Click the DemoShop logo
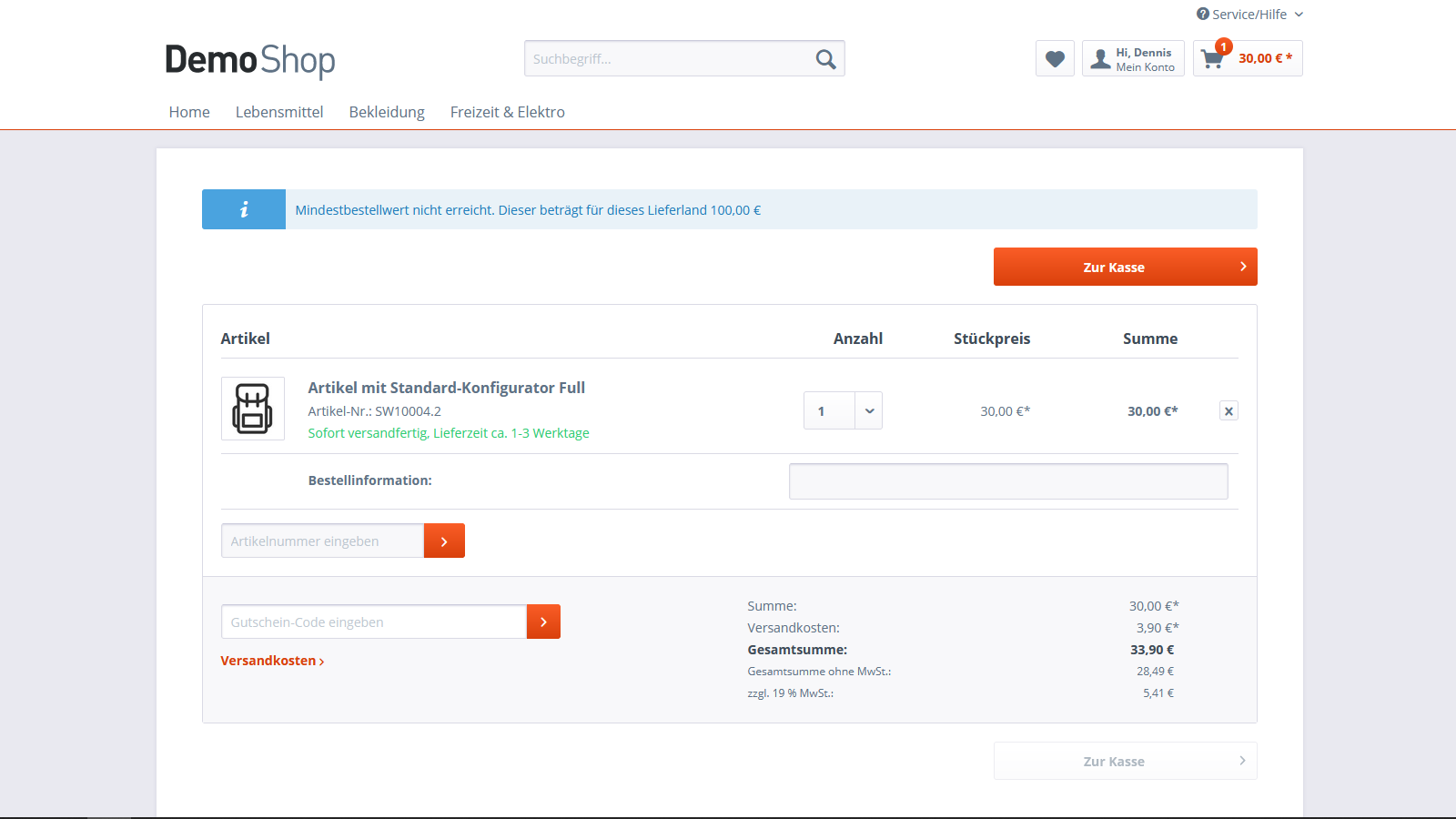The width and height of the screenshot is (1456, 819). tap(250, 60)
